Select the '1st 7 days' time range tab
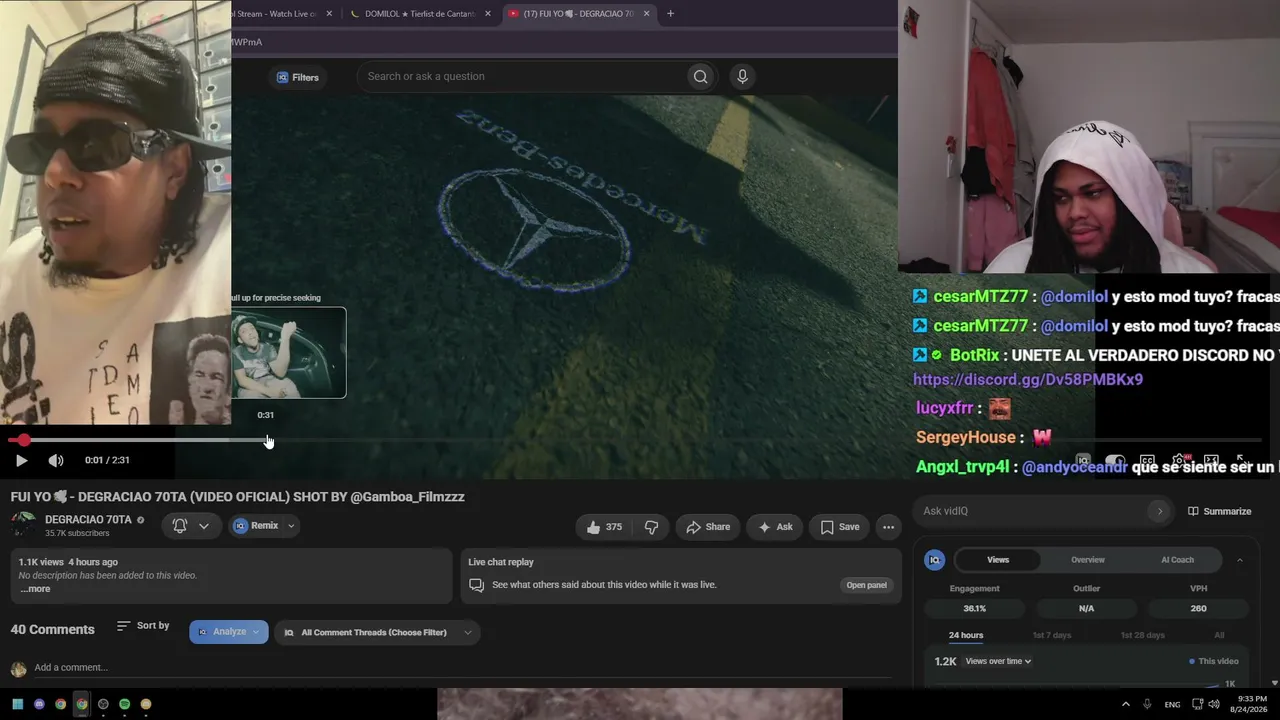The image size is (1280, 720). pyautogui.click(x=1051, y=635)
